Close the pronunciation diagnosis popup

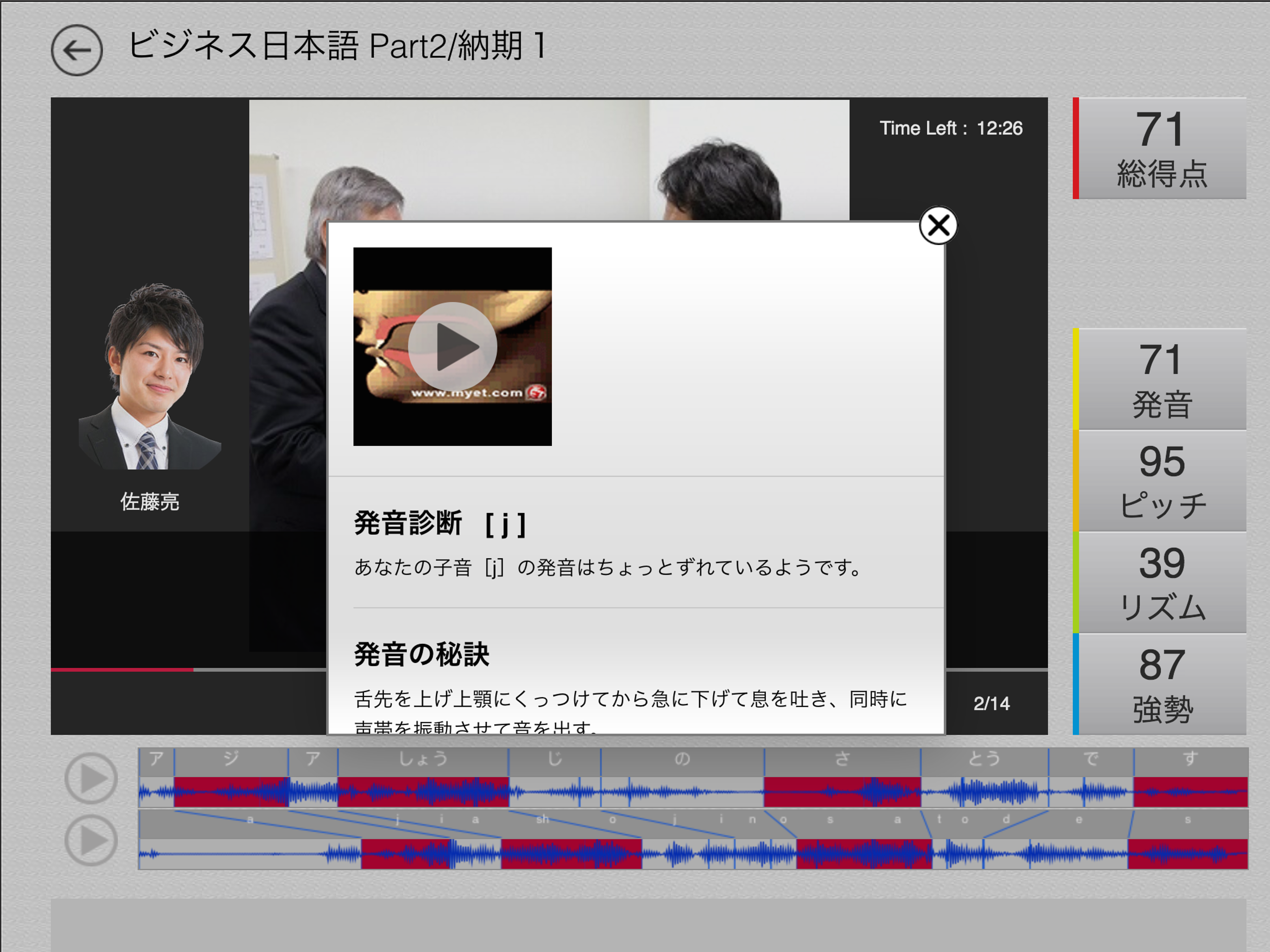pyautogui.click(x=938, y=225)
